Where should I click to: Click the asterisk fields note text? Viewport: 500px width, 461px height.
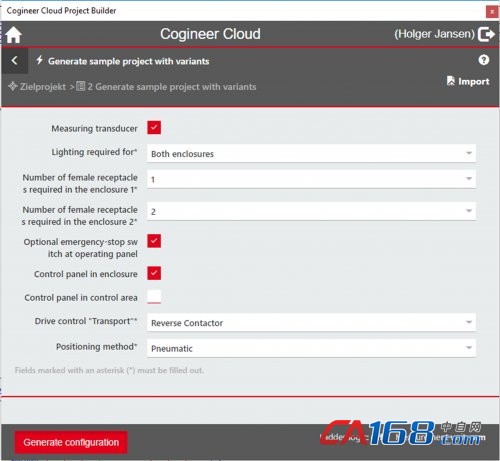(x=109, y=370)
